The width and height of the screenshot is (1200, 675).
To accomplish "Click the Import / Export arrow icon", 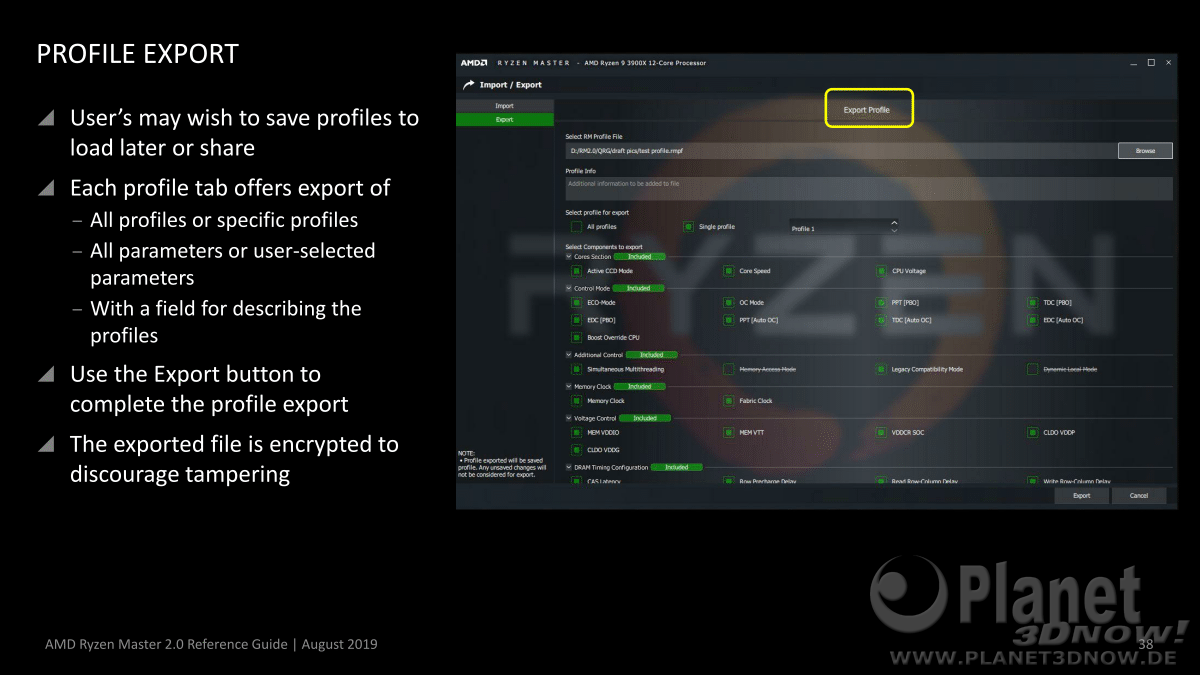I will pyautogui.click(x=468, y=85).
